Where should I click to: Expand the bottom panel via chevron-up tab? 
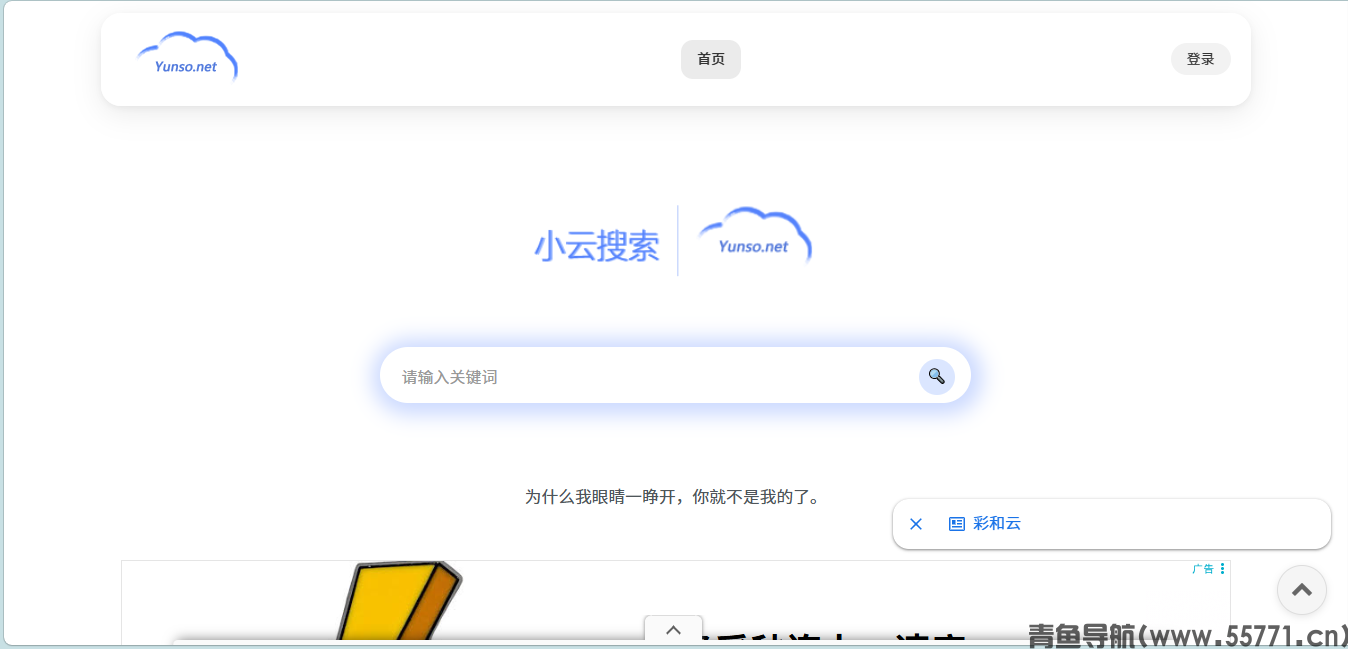[x=673, y=630]
